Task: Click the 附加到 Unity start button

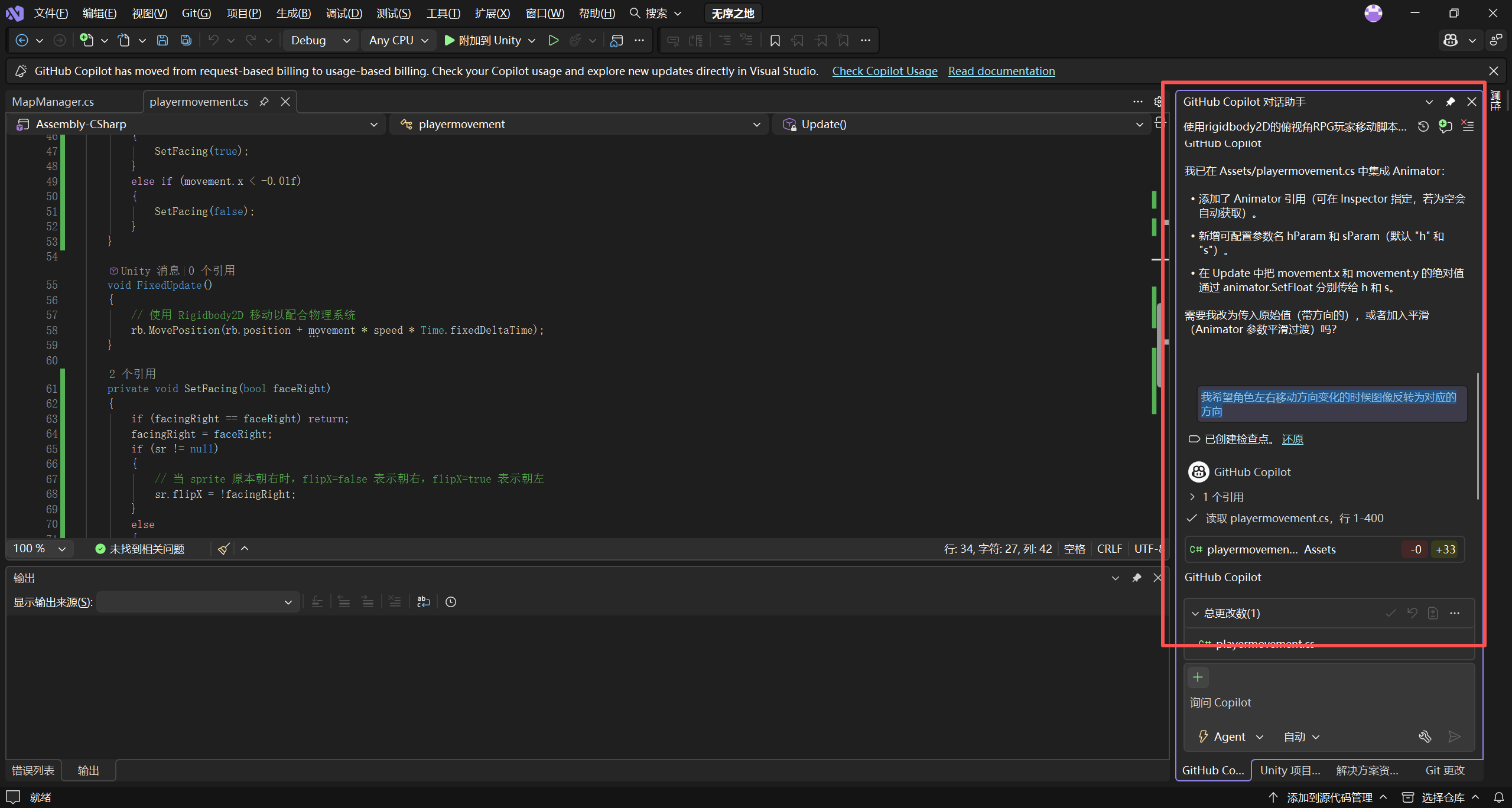Action: (483, 40)
